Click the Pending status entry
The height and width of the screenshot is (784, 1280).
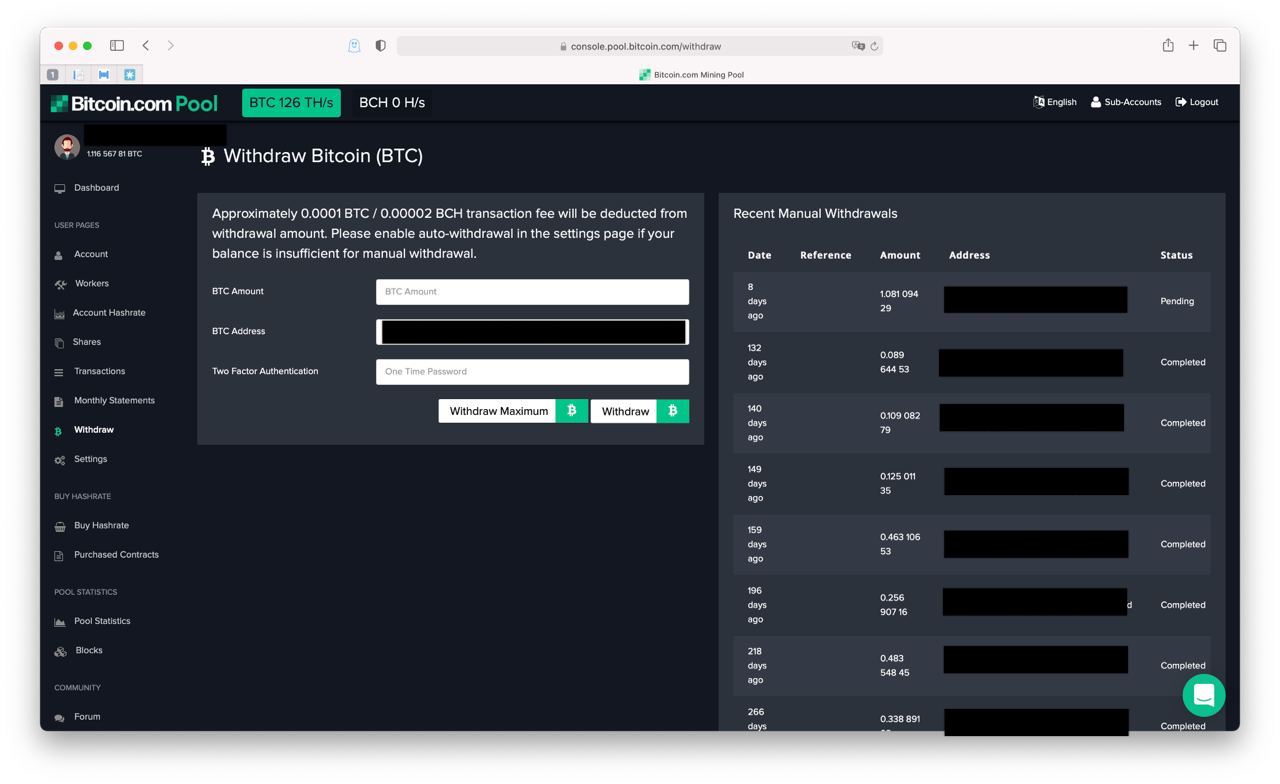click(x=1177, y=301)
